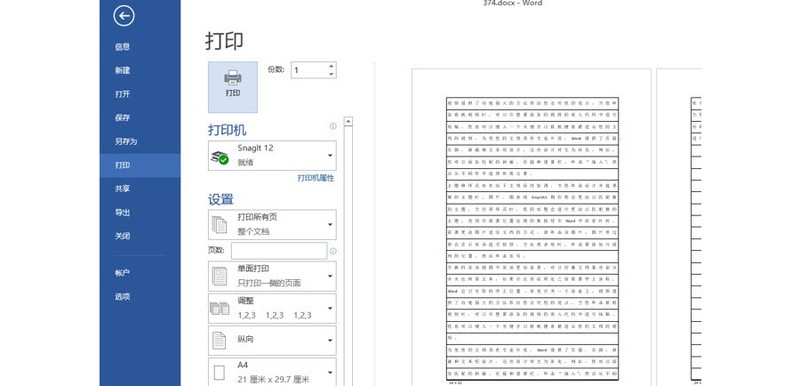Increase copies with the up arrow
This screenshot has height=386, width=800.
tap(331, 66)
